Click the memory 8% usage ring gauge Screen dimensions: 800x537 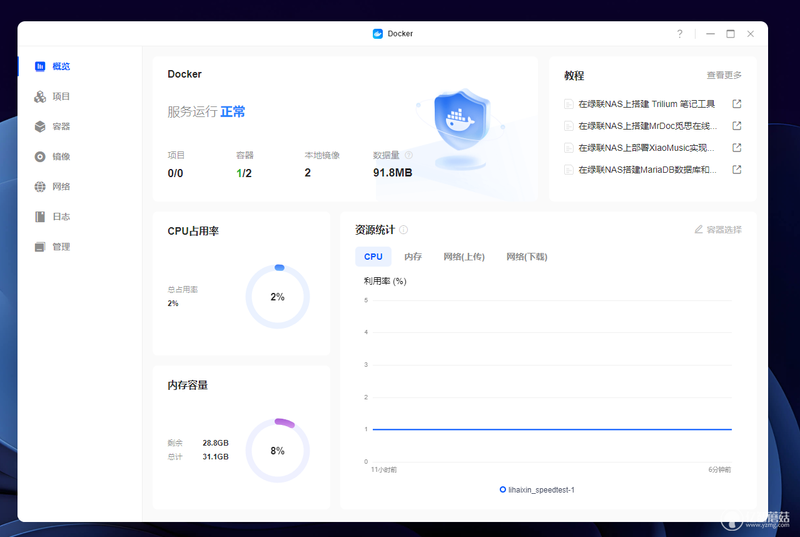point(278,450)
